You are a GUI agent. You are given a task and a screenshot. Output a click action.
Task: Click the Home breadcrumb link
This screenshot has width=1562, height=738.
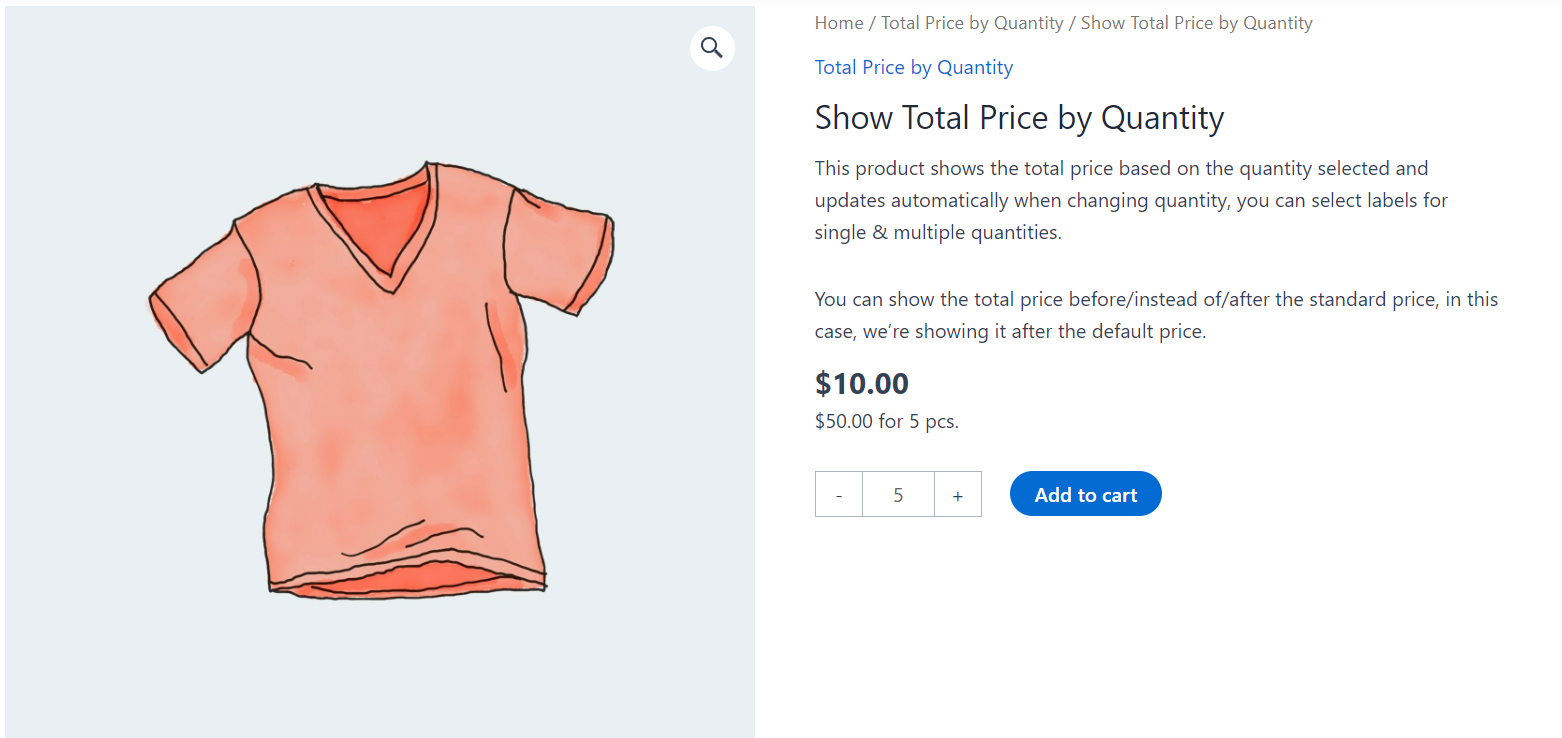[x=838, y=22]
